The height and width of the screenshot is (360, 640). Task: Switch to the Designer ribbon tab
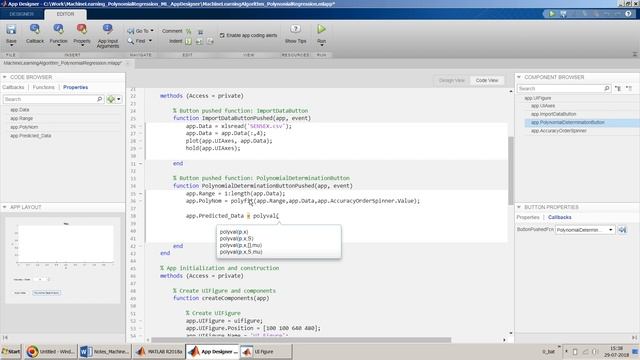click(x=22, y=14)
